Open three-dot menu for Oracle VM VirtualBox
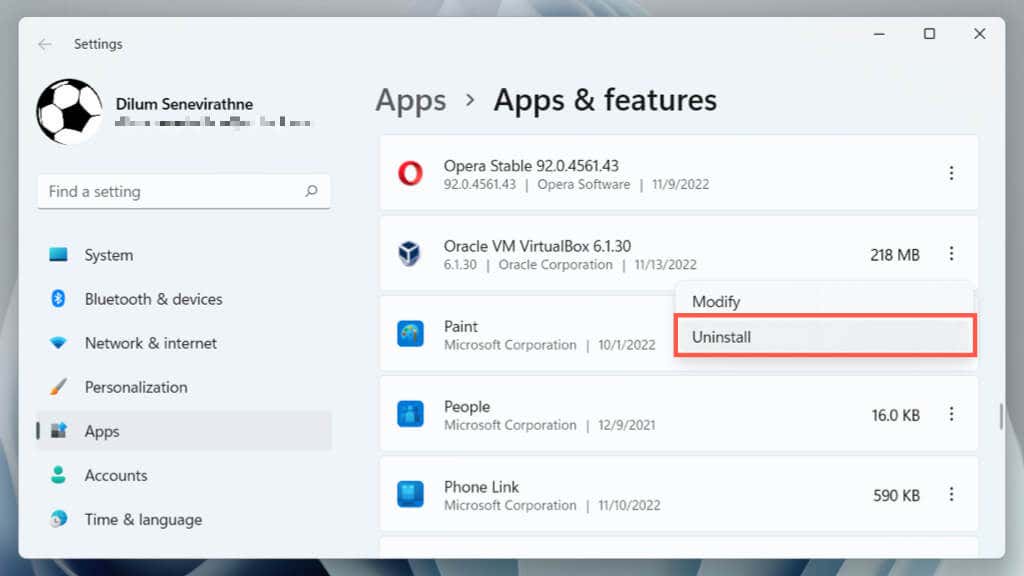 (951, 254)
